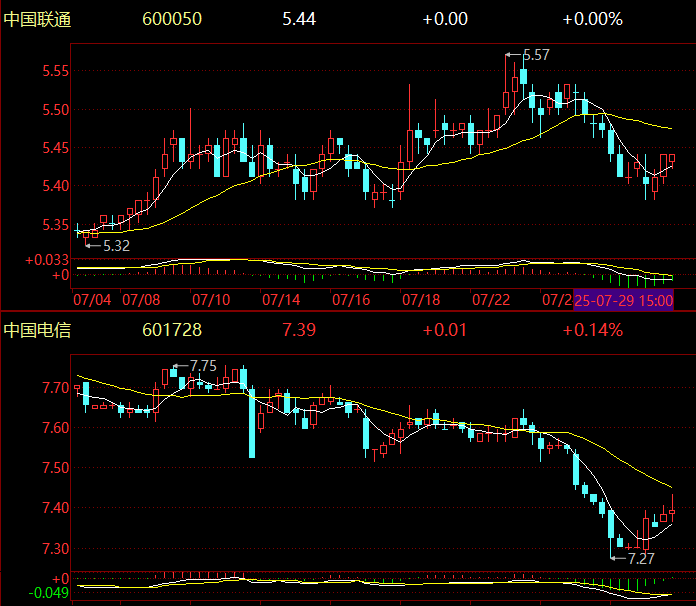Click the +0.00 change value

point(445,19)
